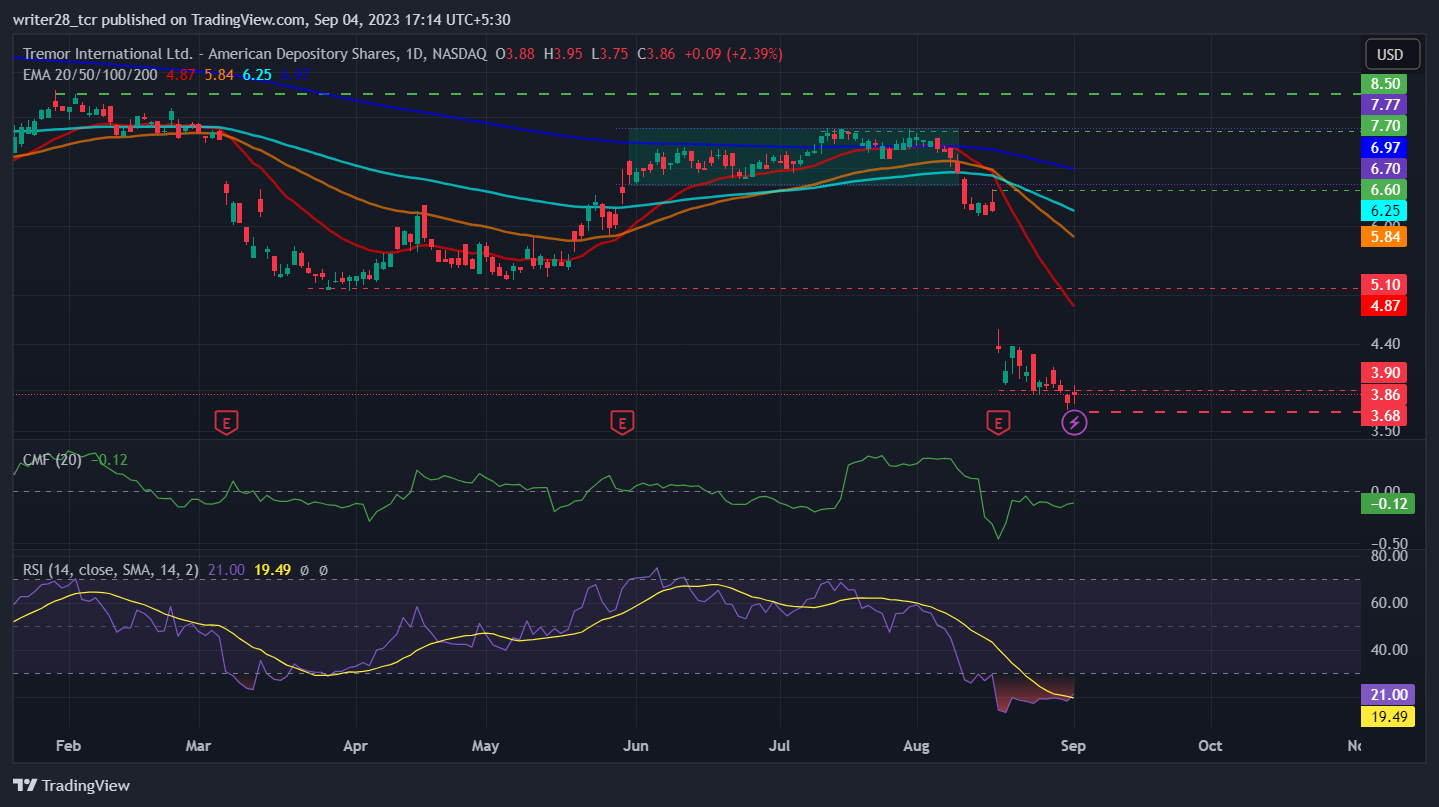Viewport: 1439px width, 807px height.
Task: Click the TradingView logo at bottom left
Action: pyautogui.click(x=71, y=786)
